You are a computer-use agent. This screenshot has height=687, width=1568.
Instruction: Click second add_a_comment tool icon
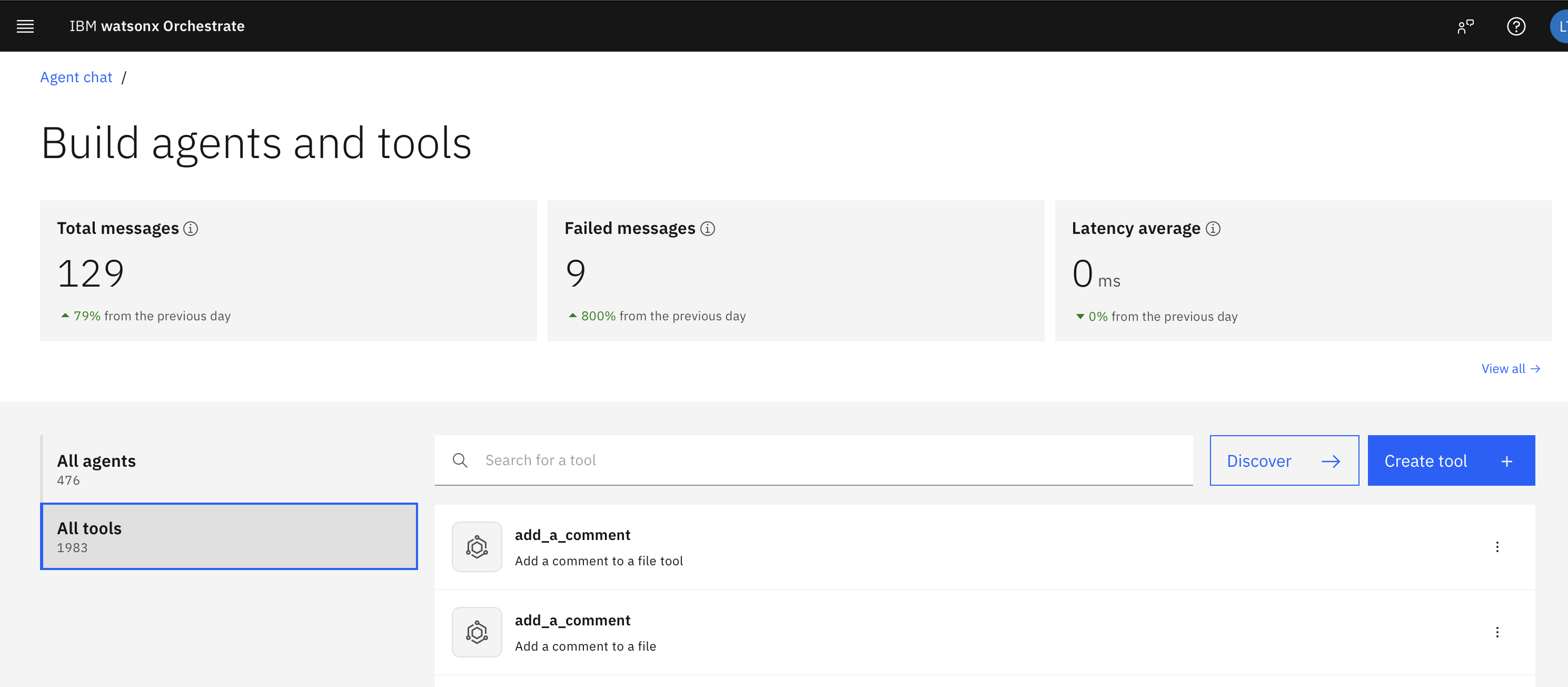[x=477, y=632]
